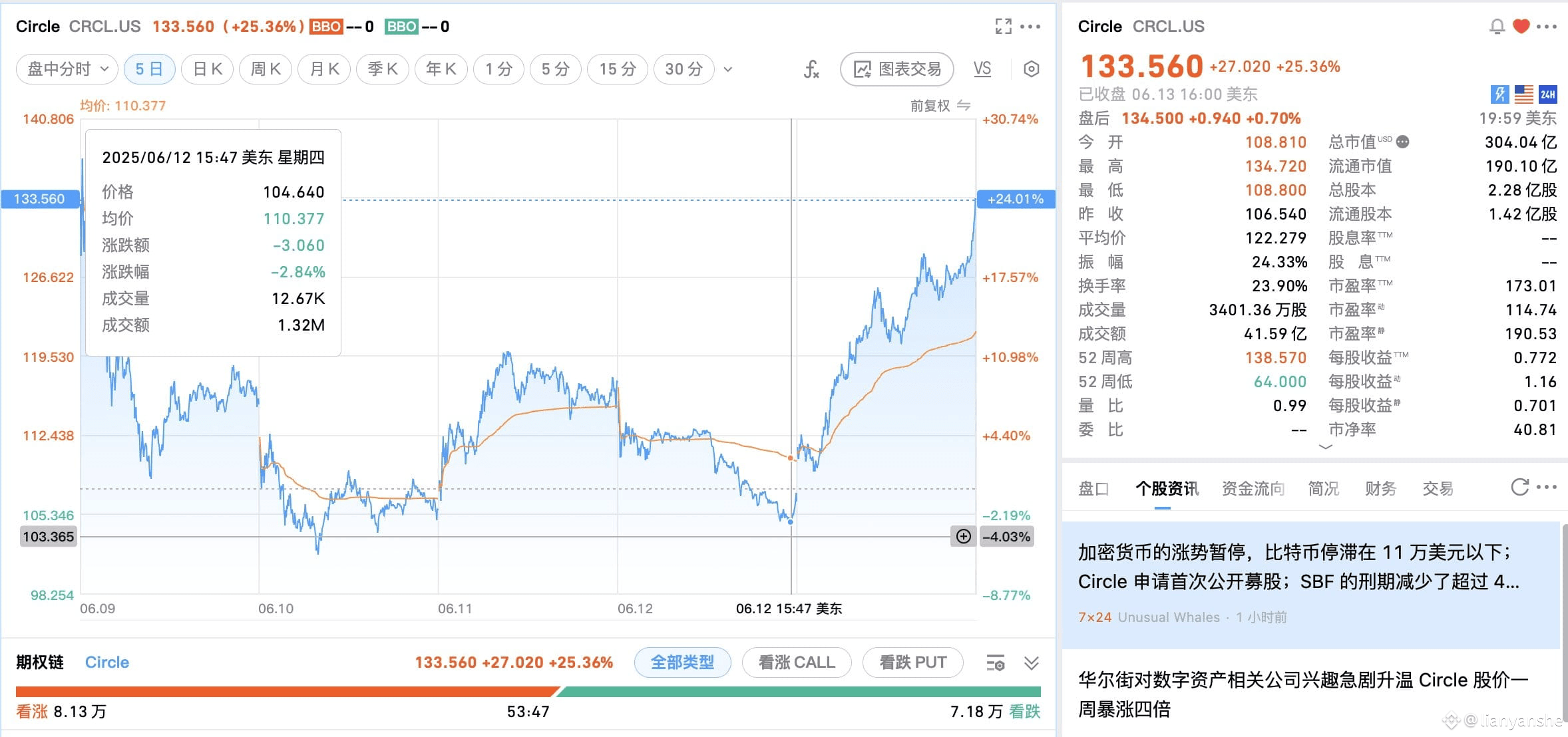Open option chain filter settings icon

pos(996,663)
